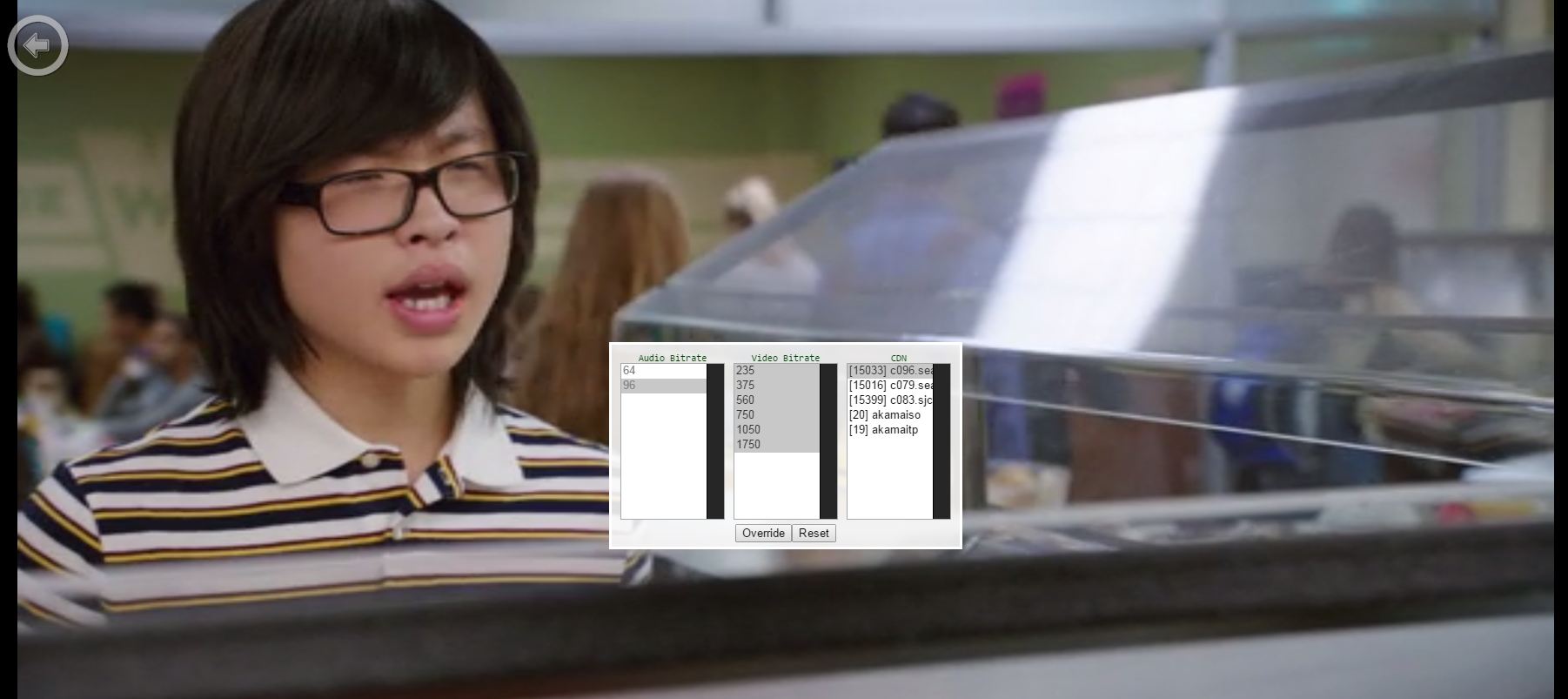Select audio bitrate 96
This screenshot has width=1568, height=699.
(664, 386)
